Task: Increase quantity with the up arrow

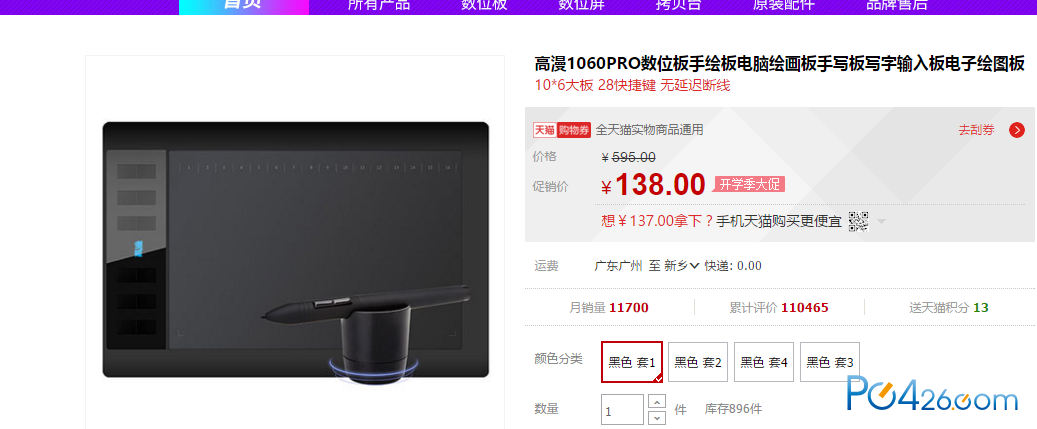Action: click(656, 401)
